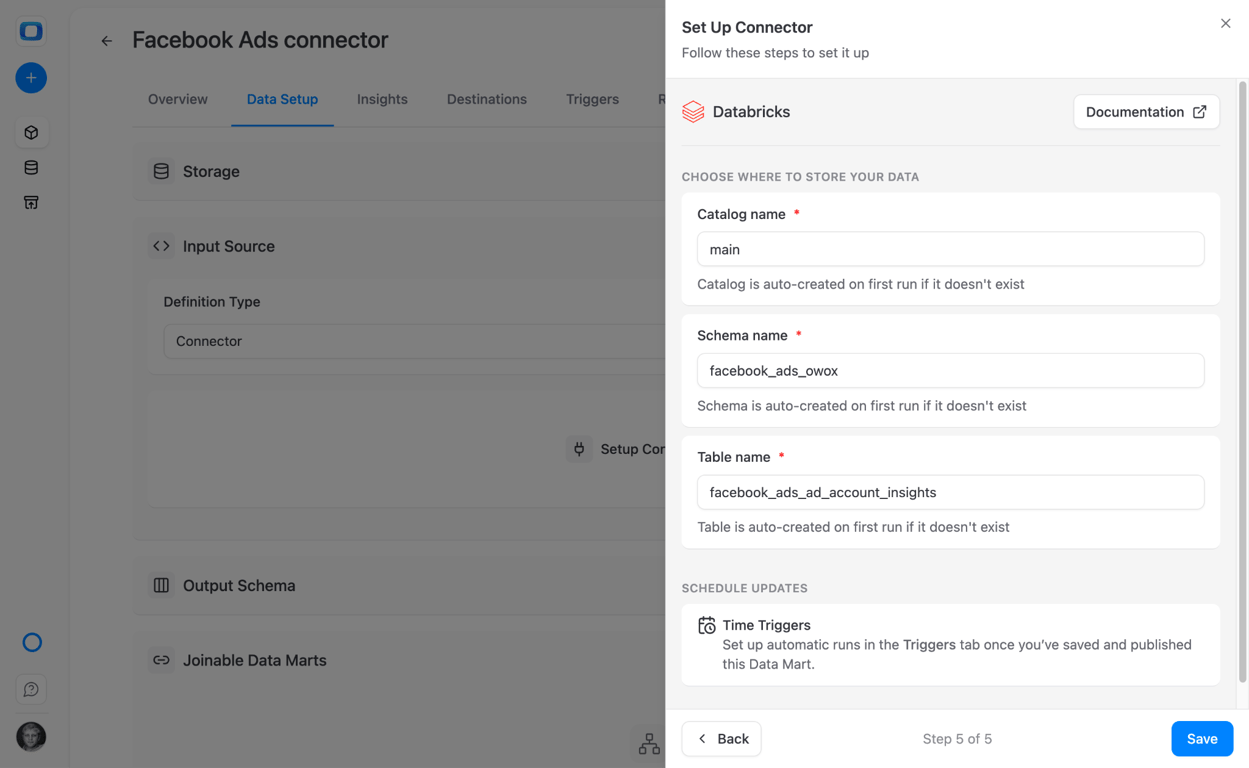Image resolution: width=1249 pixels, height=768 pixels.
Task: Click the 'Follow these steps to set it up' text
Action: [x=775, y=53]
